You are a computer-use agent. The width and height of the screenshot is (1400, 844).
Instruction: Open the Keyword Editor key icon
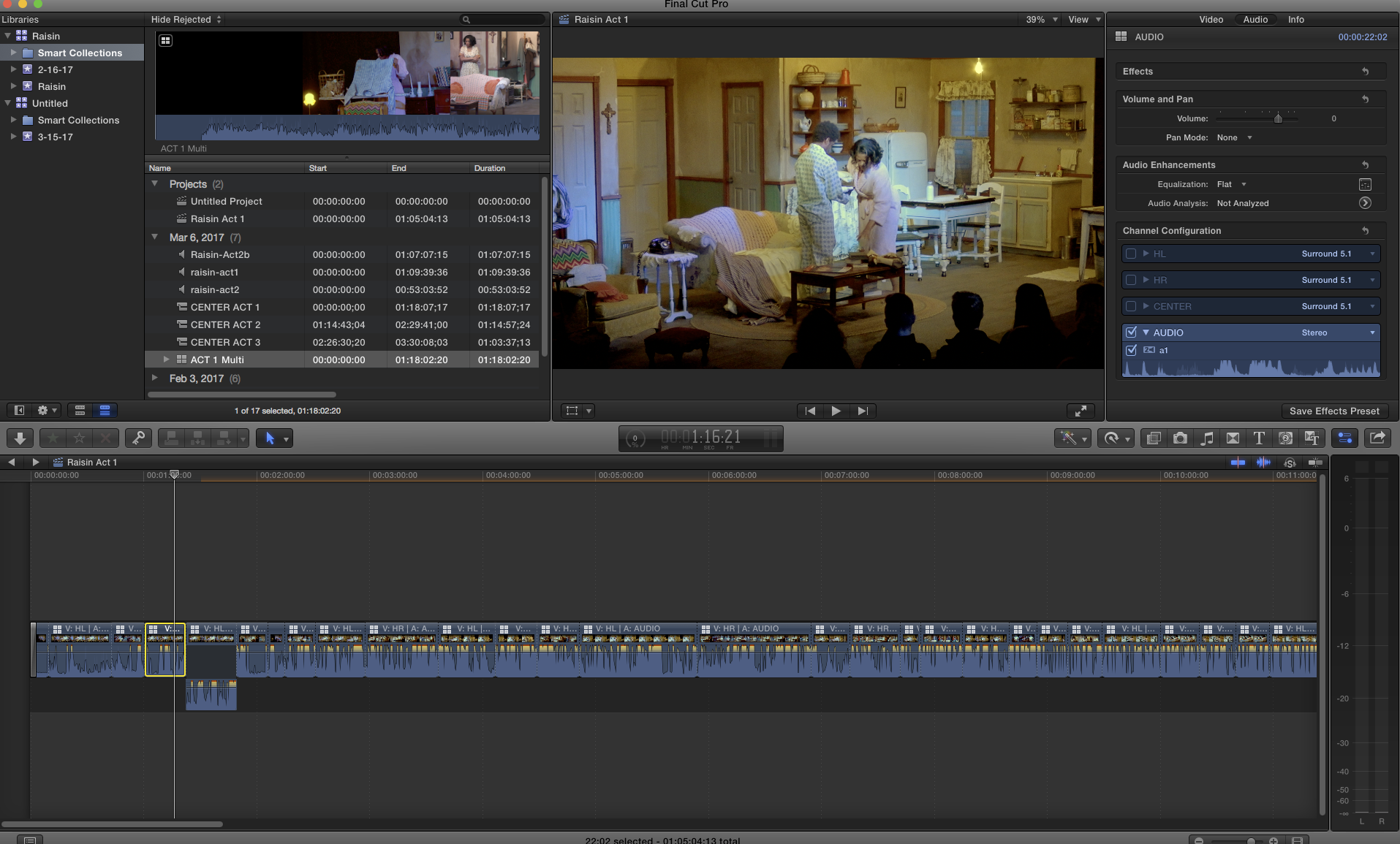point(137,438)
